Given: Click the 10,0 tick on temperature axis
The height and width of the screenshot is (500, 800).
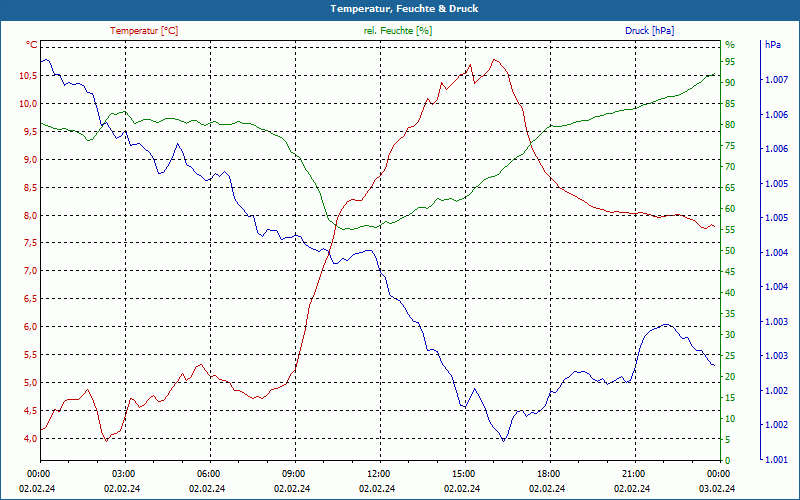Looking at the screenshot, I should [29, 104].
